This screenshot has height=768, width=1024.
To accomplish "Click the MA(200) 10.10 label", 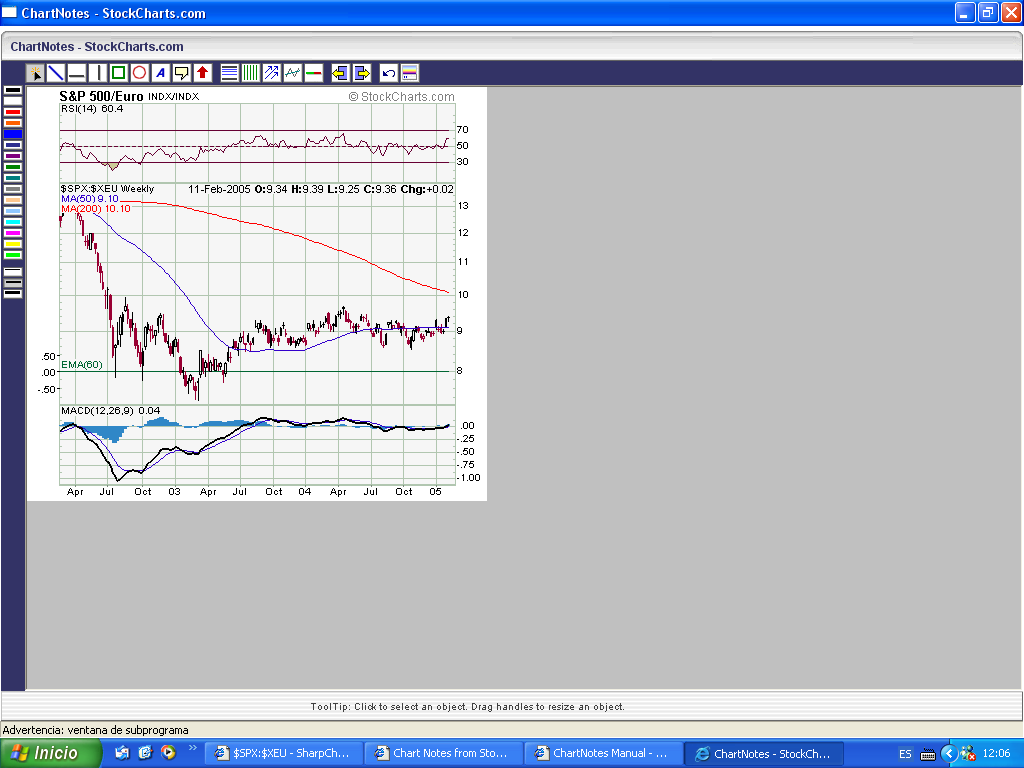I will pyautogui.click(x=96, y=208).
